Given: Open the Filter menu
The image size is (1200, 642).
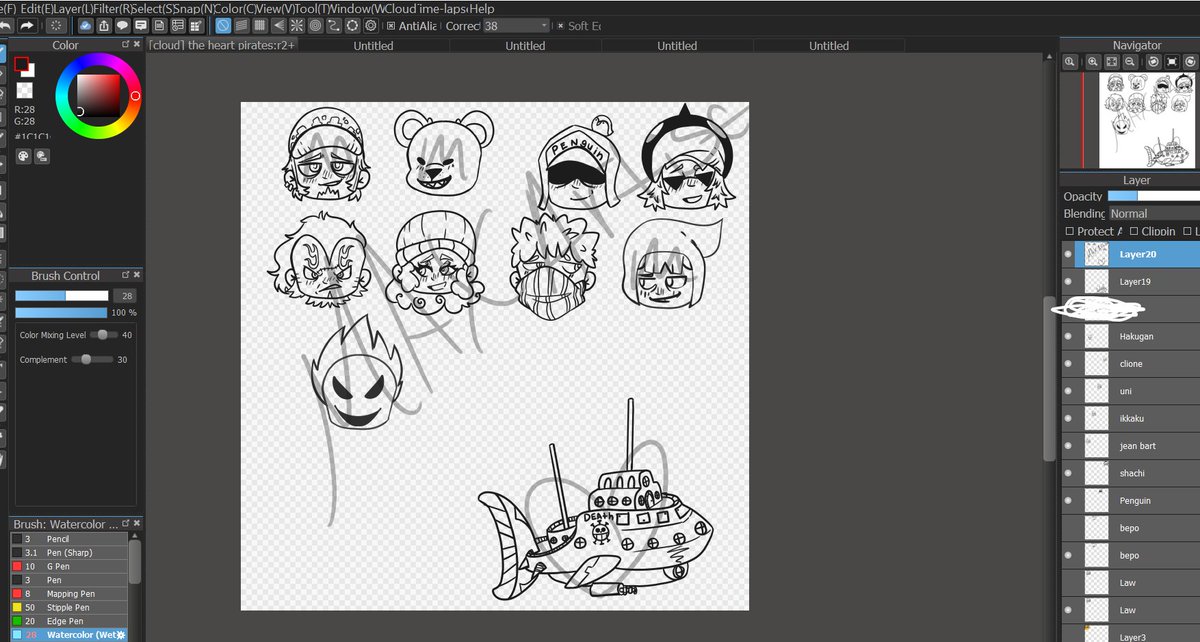Looking at the screenshot, I should [x=113, y=8].
